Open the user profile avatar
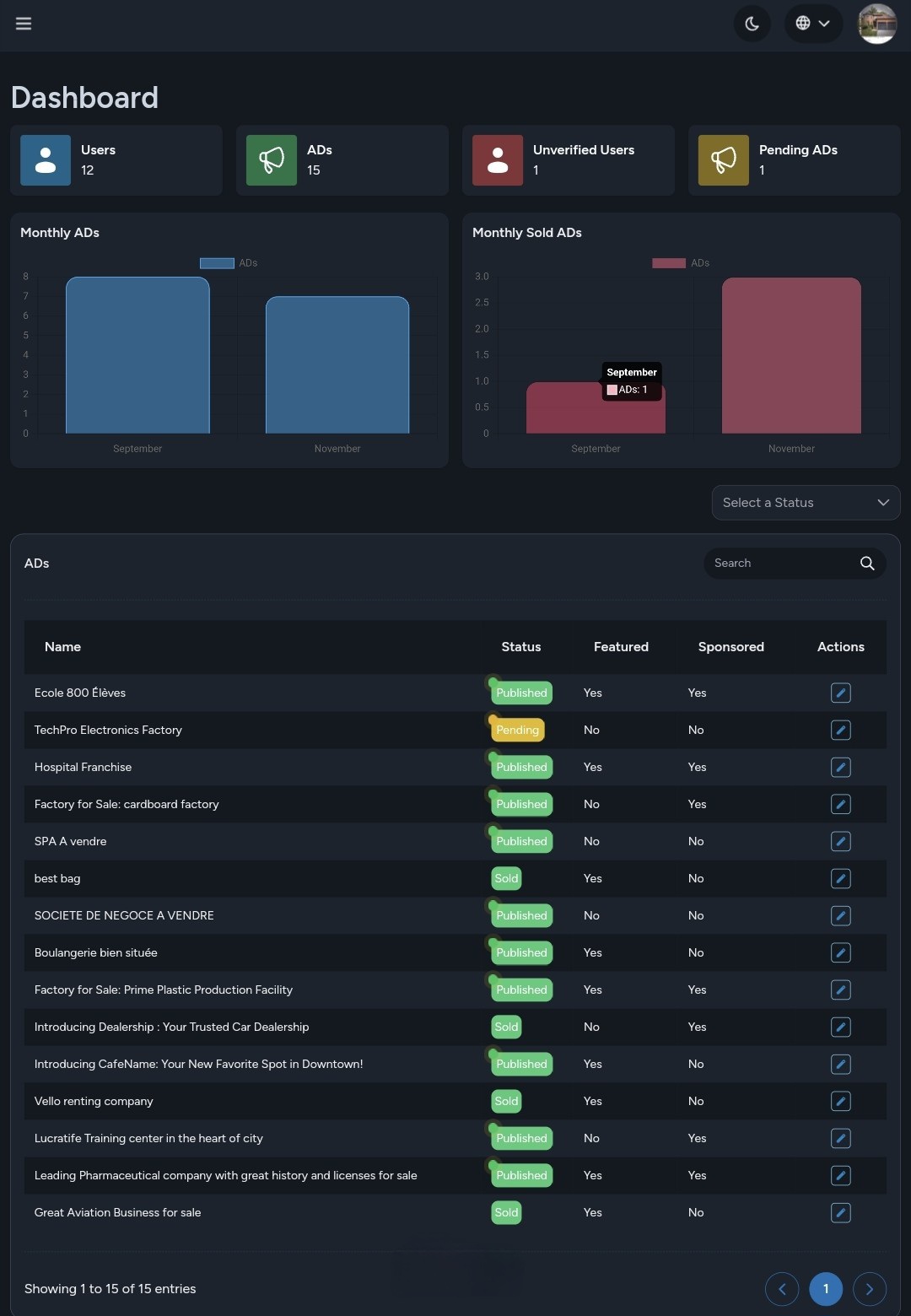911x1316 pixels. (x=876, y=24)
